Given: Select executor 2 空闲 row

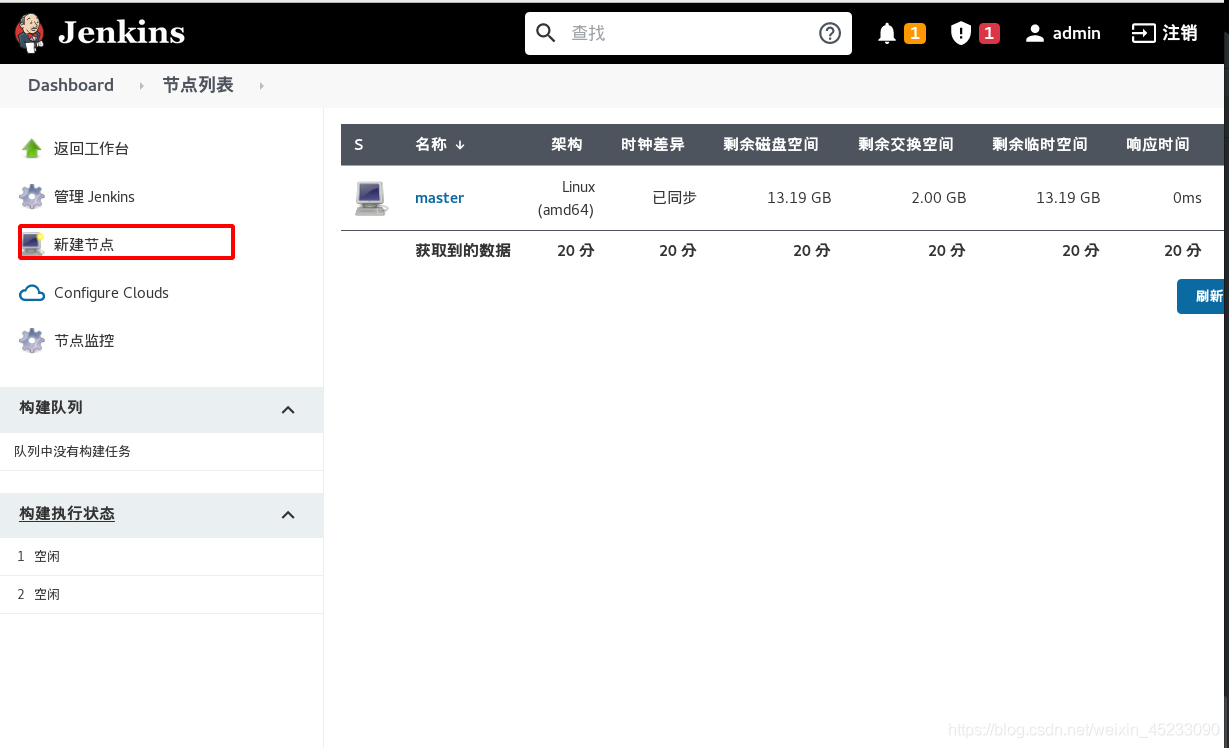Looking at the screenshot, I should [x=161, y=594].
